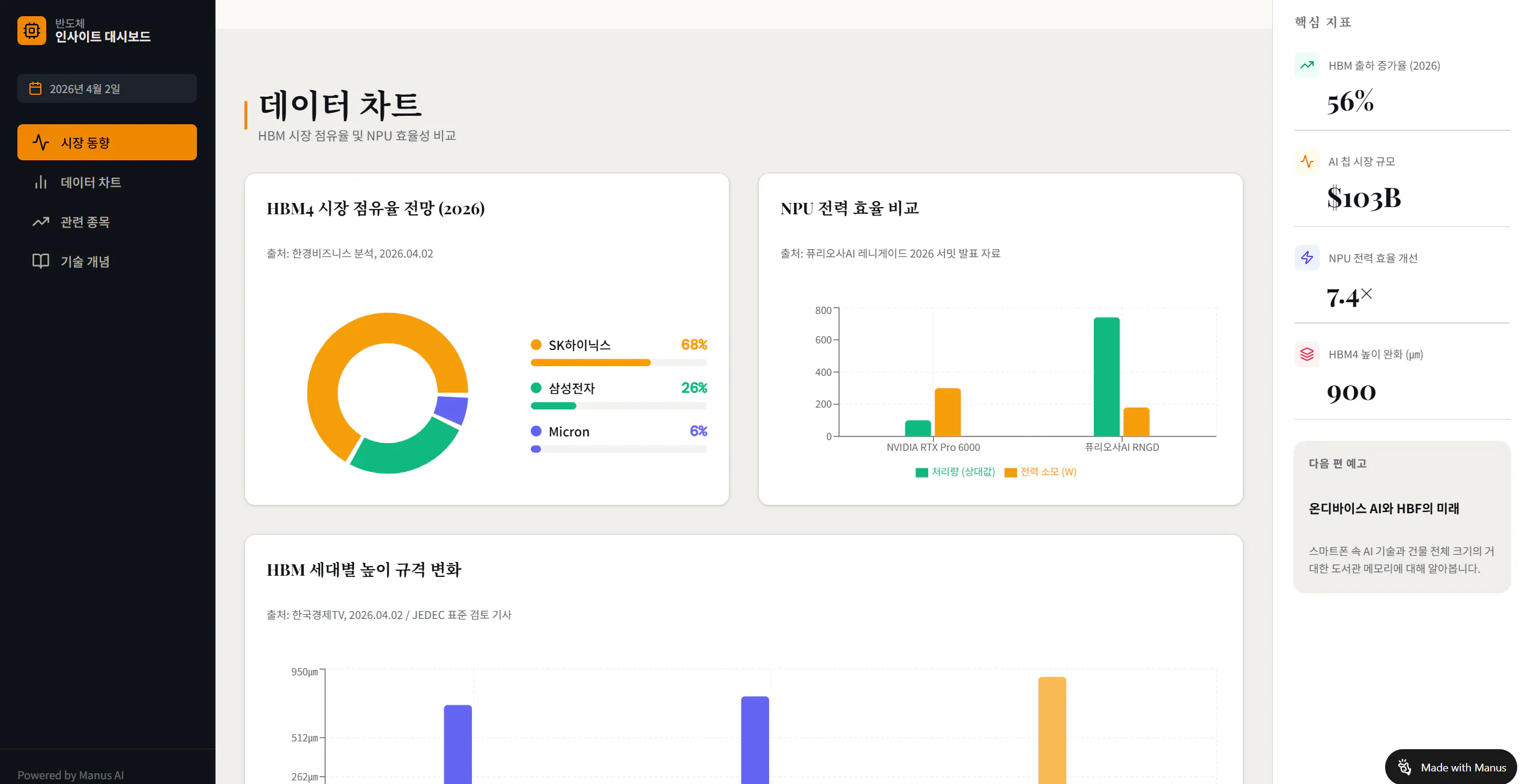Toggle the 전력 소모 (W) legend entry
Screen dimensions: 1528x784
(1040, 472)
